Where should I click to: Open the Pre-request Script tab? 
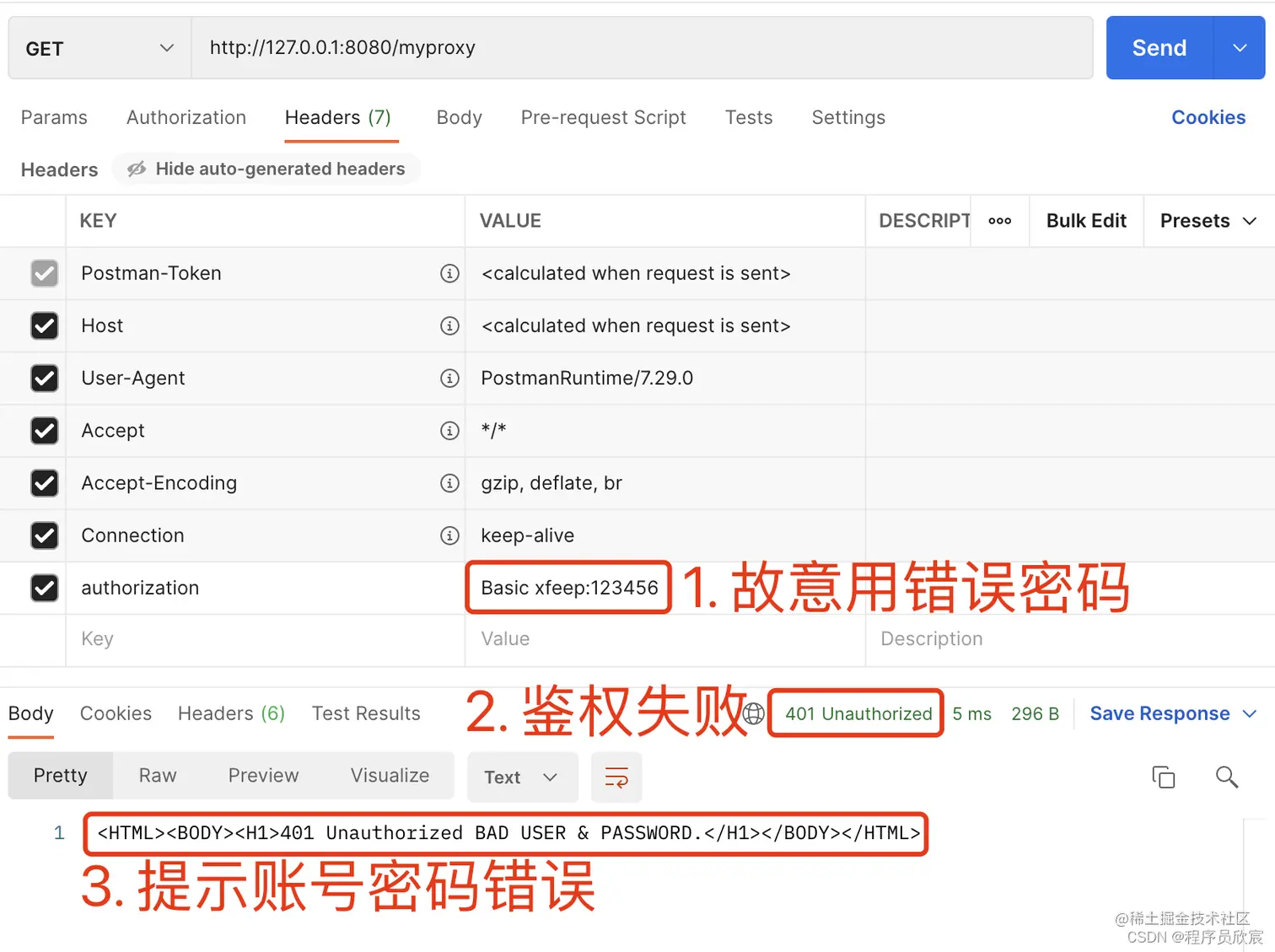(604, 117)
